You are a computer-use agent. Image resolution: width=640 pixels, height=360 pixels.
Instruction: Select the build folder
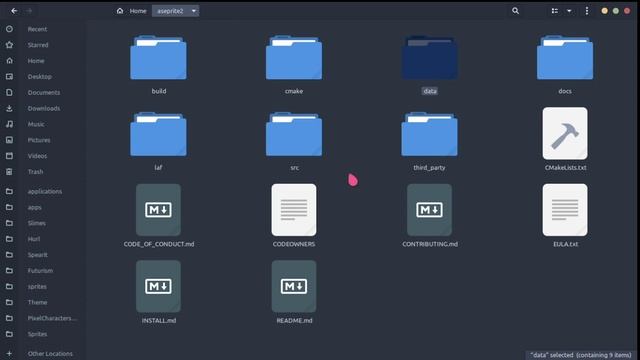coord(158,58)
